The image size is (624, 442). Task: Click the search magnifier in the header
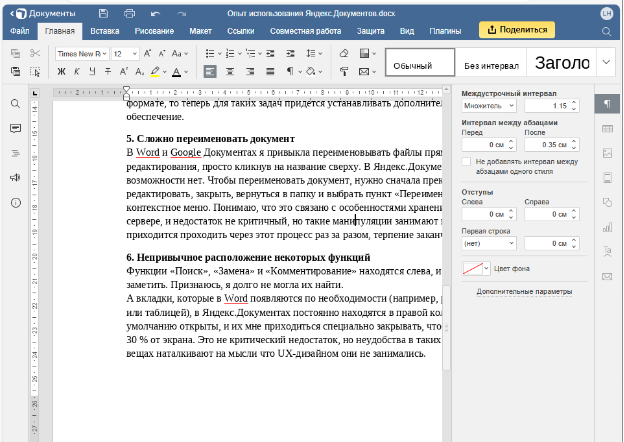click(606, 31)
